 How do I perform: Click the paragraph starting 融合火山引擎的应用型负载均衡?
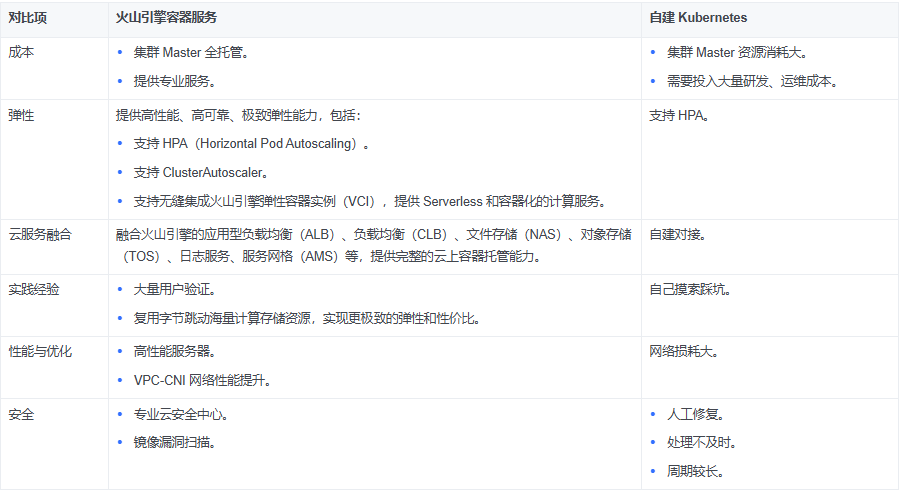pos(374,246)
